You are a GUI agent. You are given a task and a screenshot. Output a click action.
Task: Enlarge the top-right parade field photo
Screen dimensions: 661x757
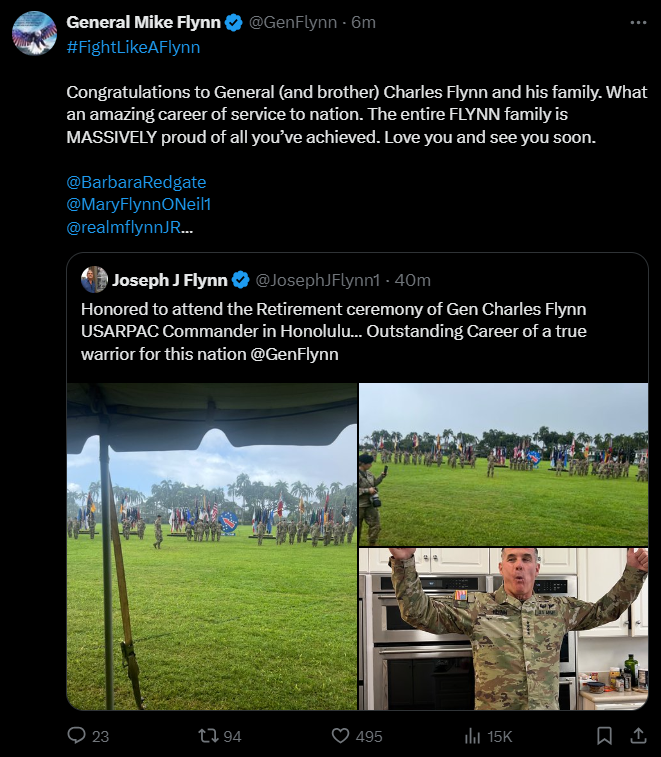point(503,464)
